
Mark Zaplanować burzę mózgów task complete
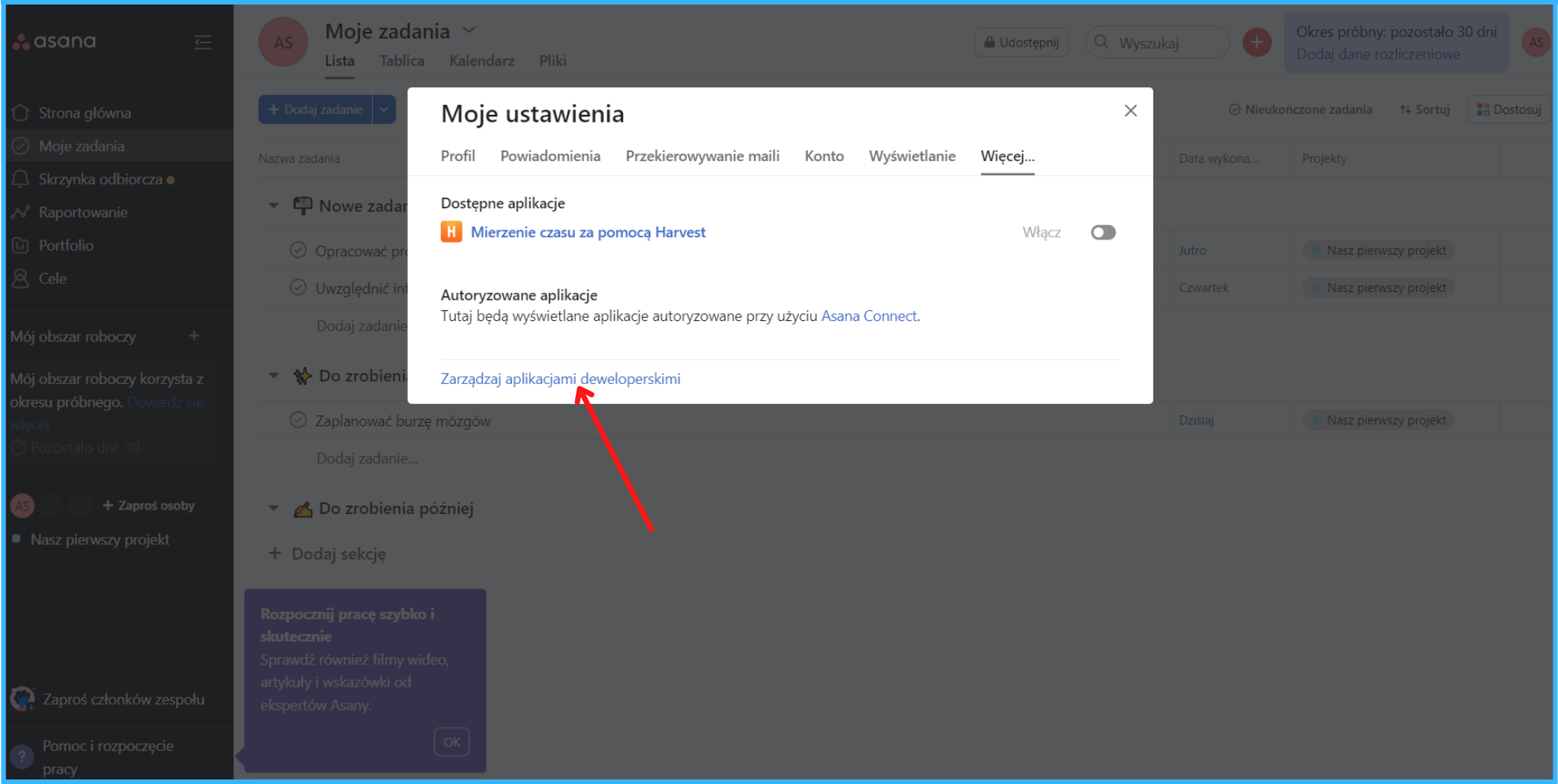(298, 421)
